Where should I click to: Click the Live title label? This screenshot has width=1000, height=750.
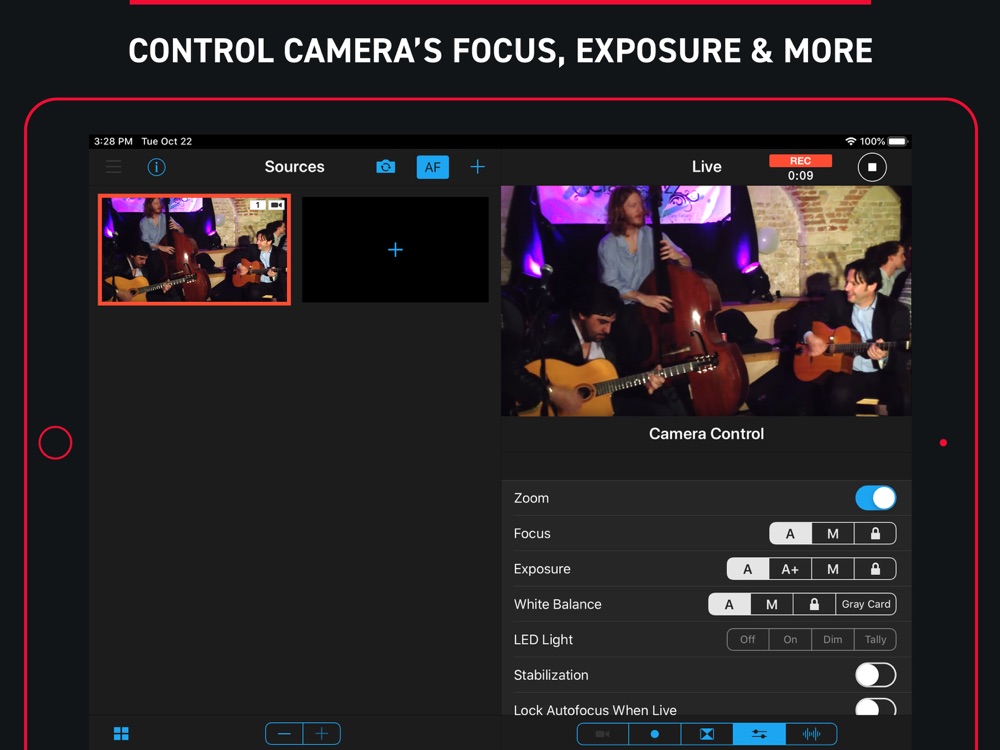coord(707,166)
